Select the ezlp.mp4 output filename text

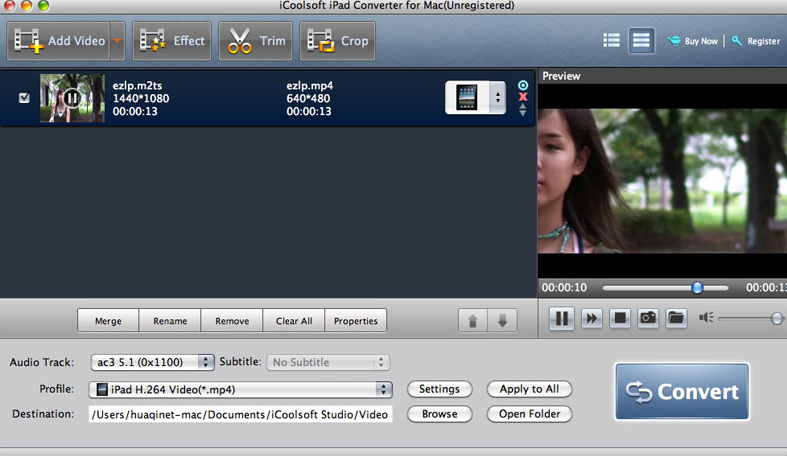[x=310, y=85]
